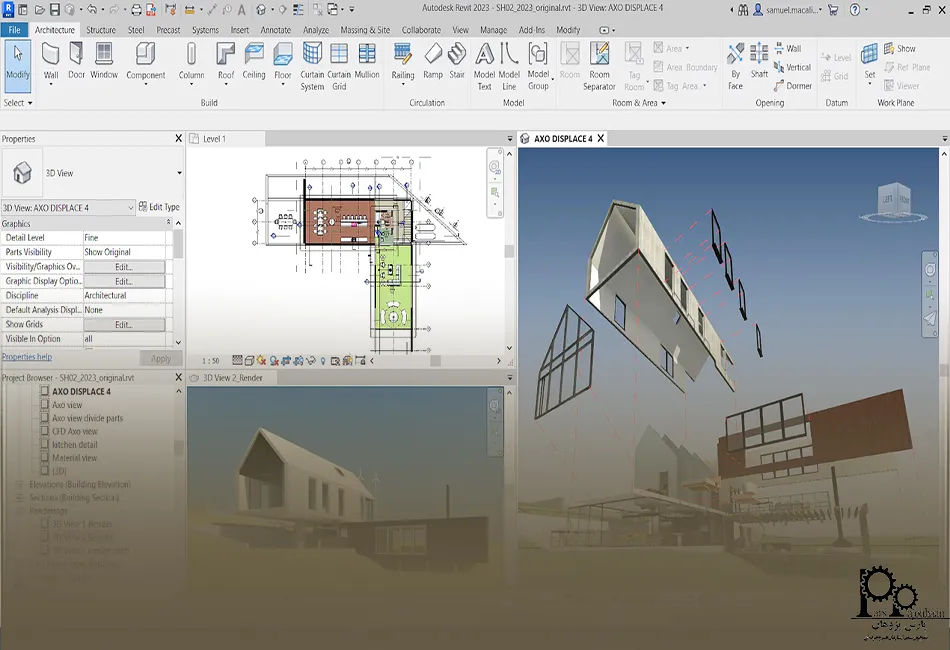Viewport: 950px width, 650px height.
Task: Open the kitchen detail view in browser
Action: tap(75, 444)
